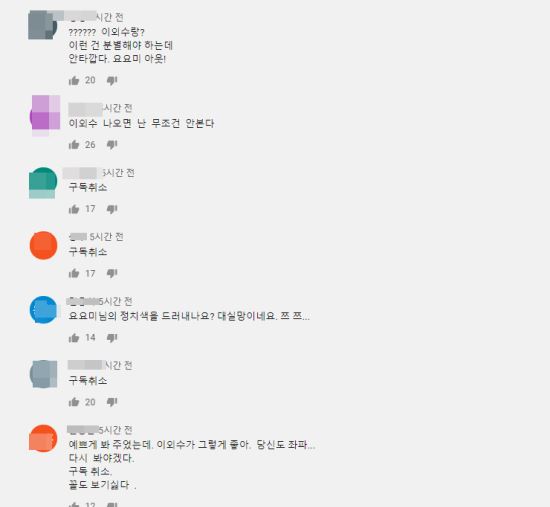Click the timestamp on 이외수 나오면 comment
Screen dimensions: 550x507
coord(118,108)
